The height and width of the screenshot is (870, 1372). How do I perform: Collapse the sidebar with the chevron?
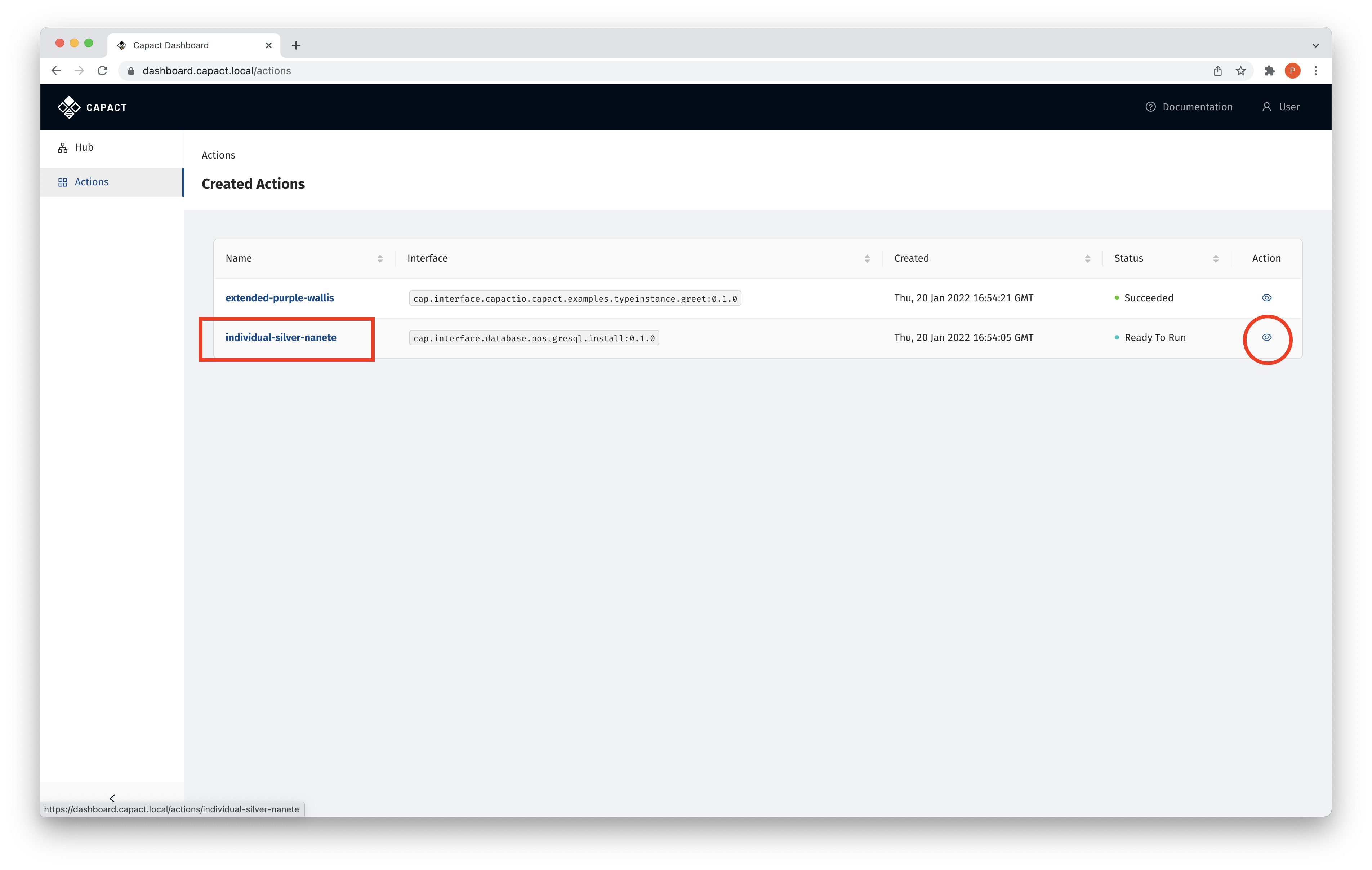(112, 798)
